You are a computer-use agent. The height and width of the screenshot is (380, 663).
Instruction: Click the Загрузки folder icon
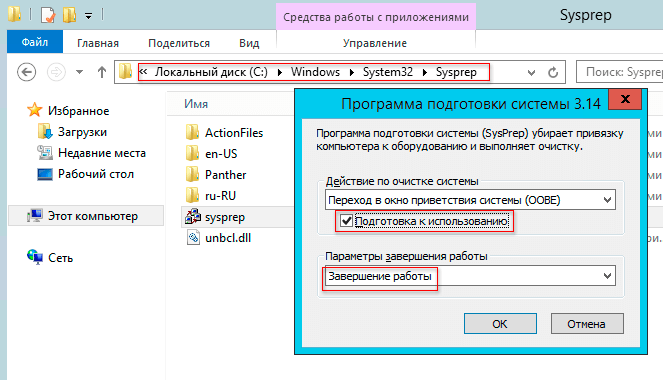[x=45, y=131]
